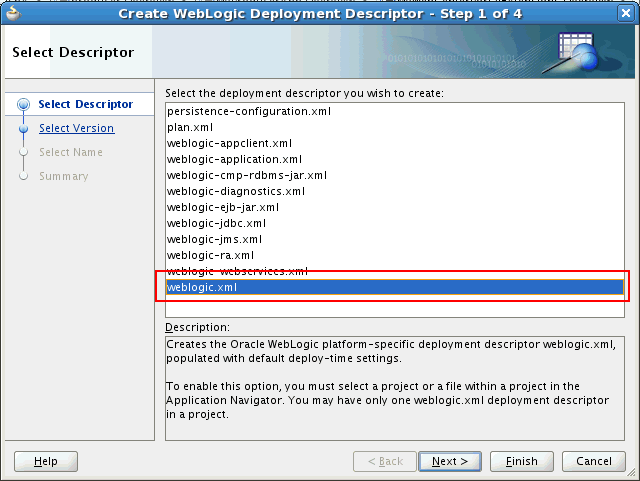
Task: Select weblogic-ra.xml descriptor
Action: coord(395,255)
